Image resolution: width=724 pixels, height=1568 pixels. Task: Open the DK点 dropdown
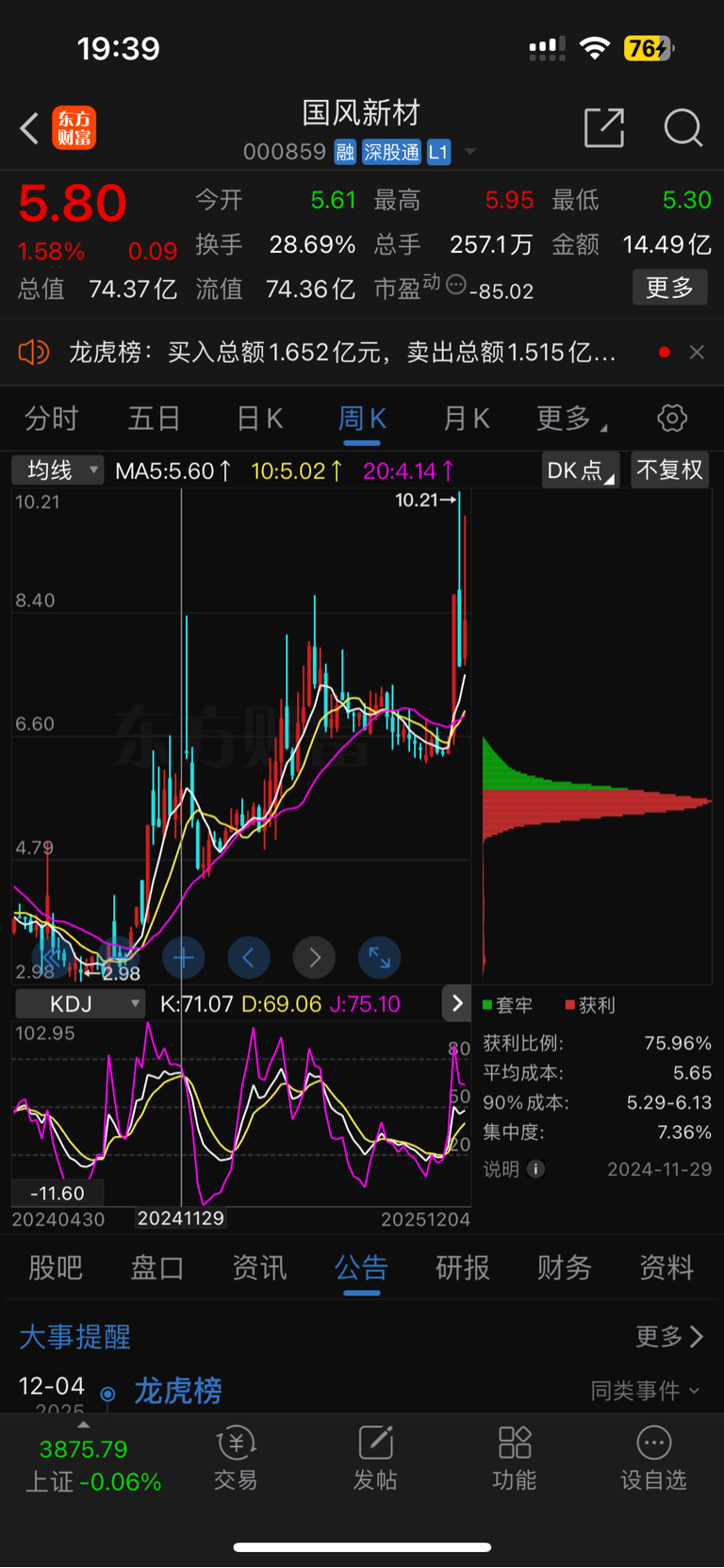click(x=580, y=470)
